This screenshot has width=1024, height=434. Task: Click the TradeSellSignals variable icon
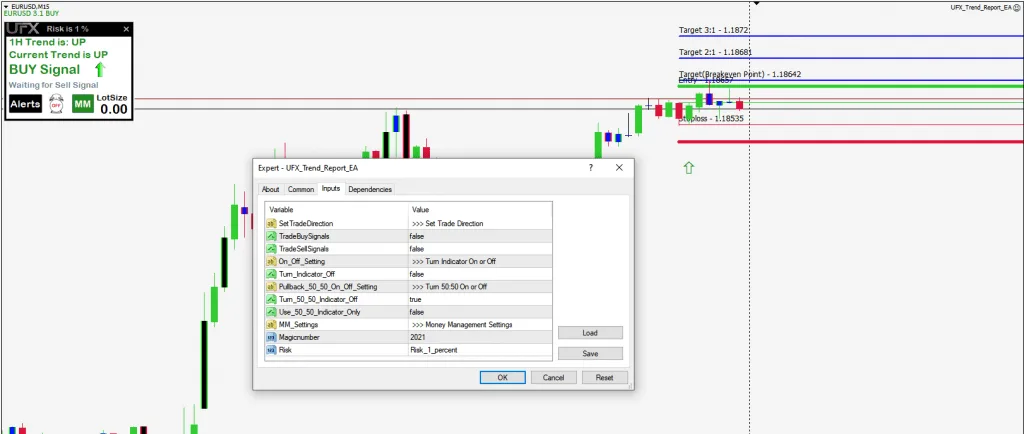tap(271, 249)
